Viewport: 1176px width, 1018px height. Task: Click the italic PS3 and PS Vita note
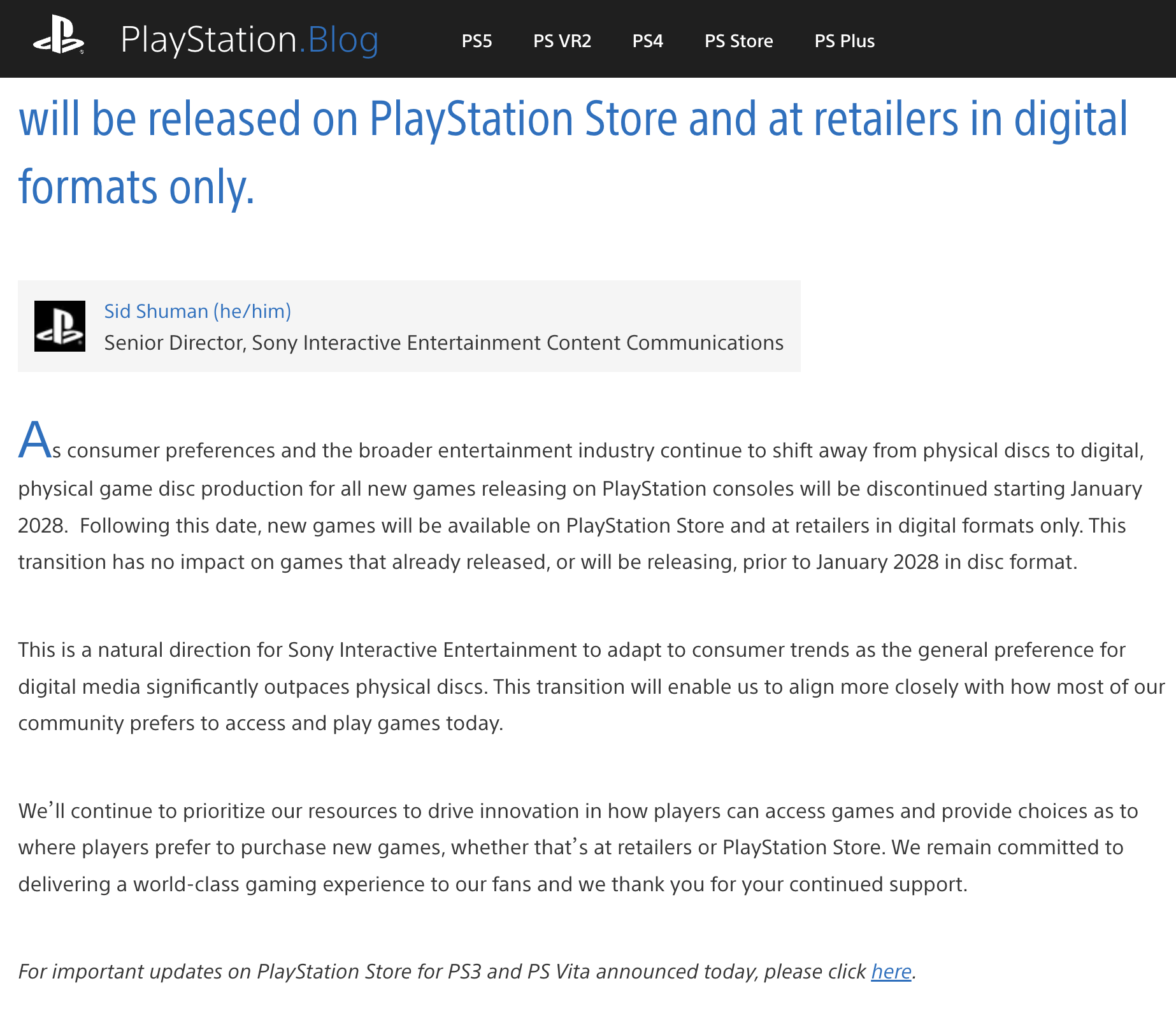(467, 971)
